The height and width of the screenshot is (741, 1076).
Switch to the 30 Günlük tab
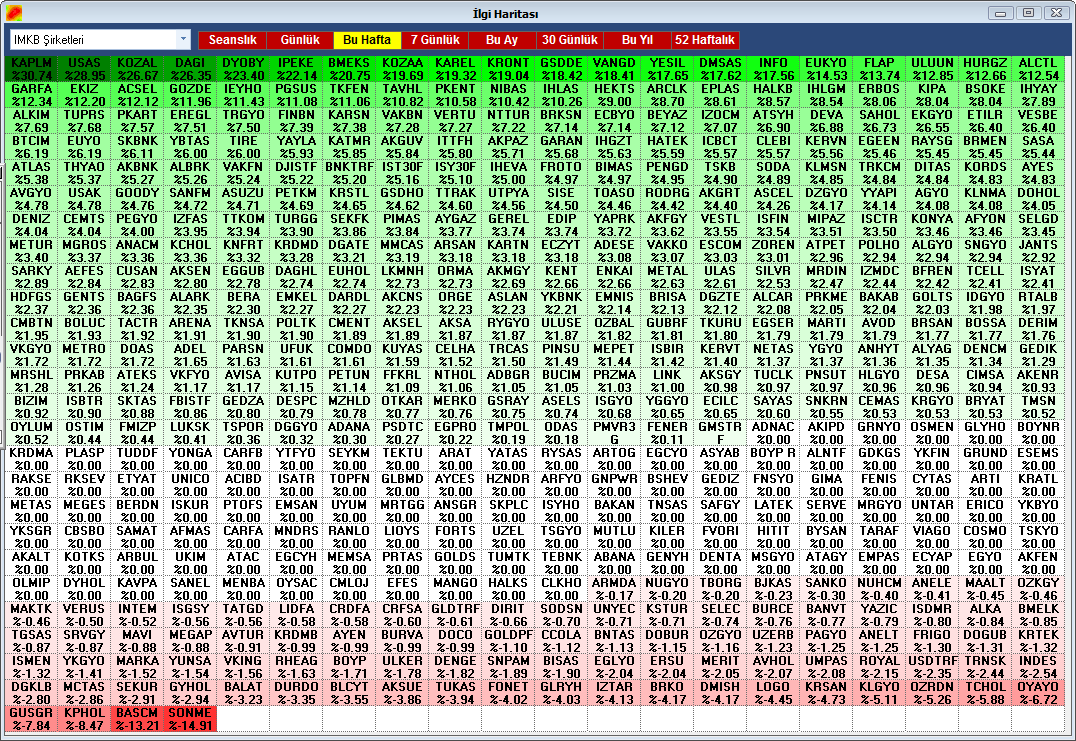[570, 40]
